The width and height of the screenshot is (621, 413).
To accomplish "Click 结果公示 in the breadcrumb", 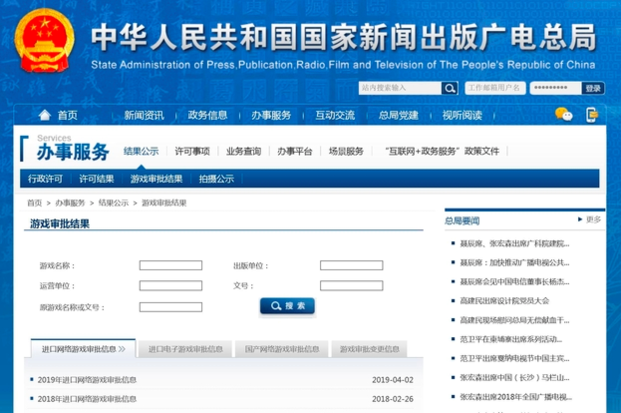I will click(x=113, y=203).
